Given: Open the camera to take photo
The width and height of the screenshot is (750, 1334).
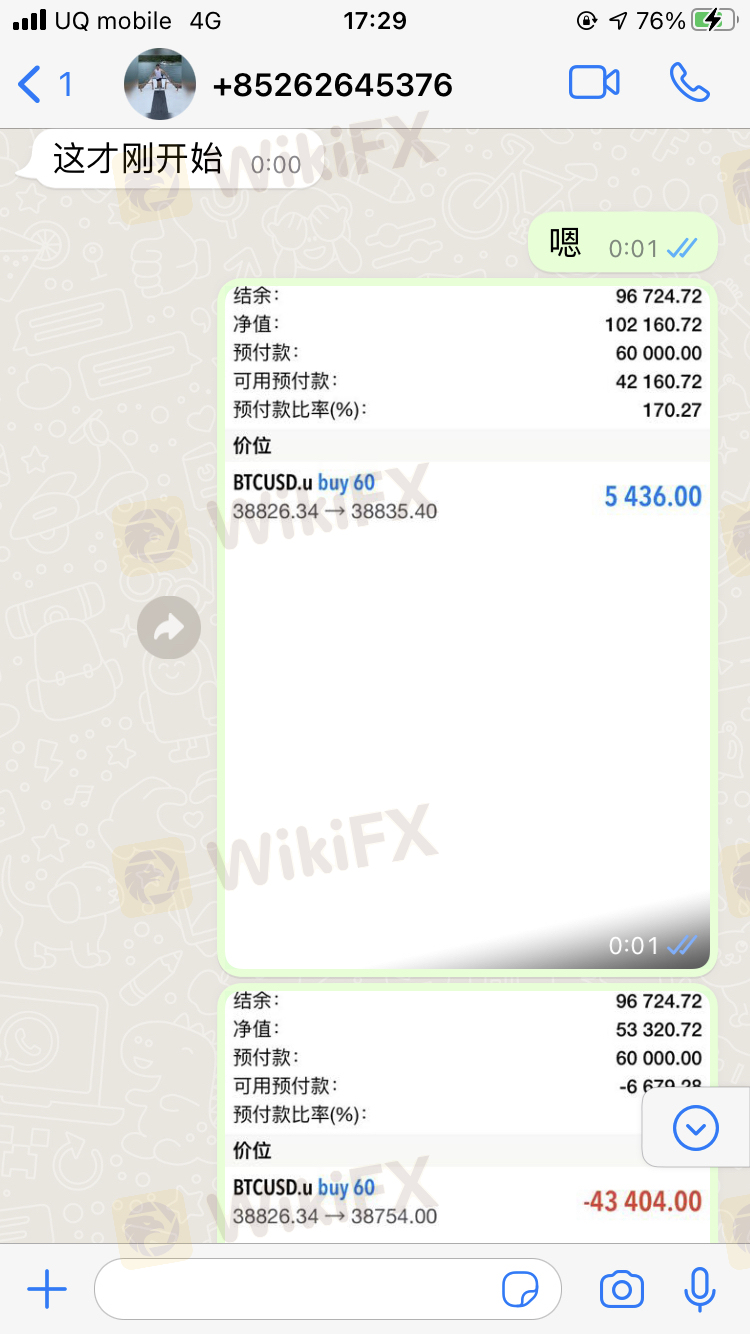Looking at the screenshot, I should tap(622, 1290).
